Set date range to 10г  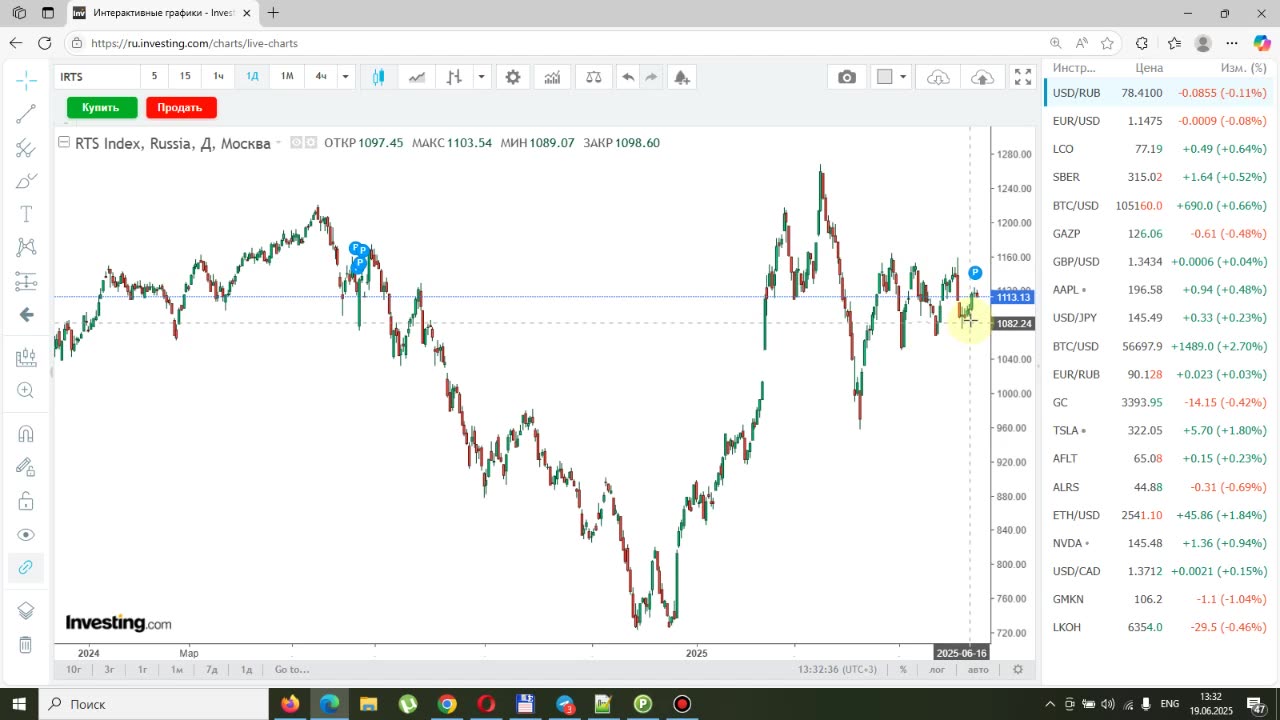coord(74,670)
